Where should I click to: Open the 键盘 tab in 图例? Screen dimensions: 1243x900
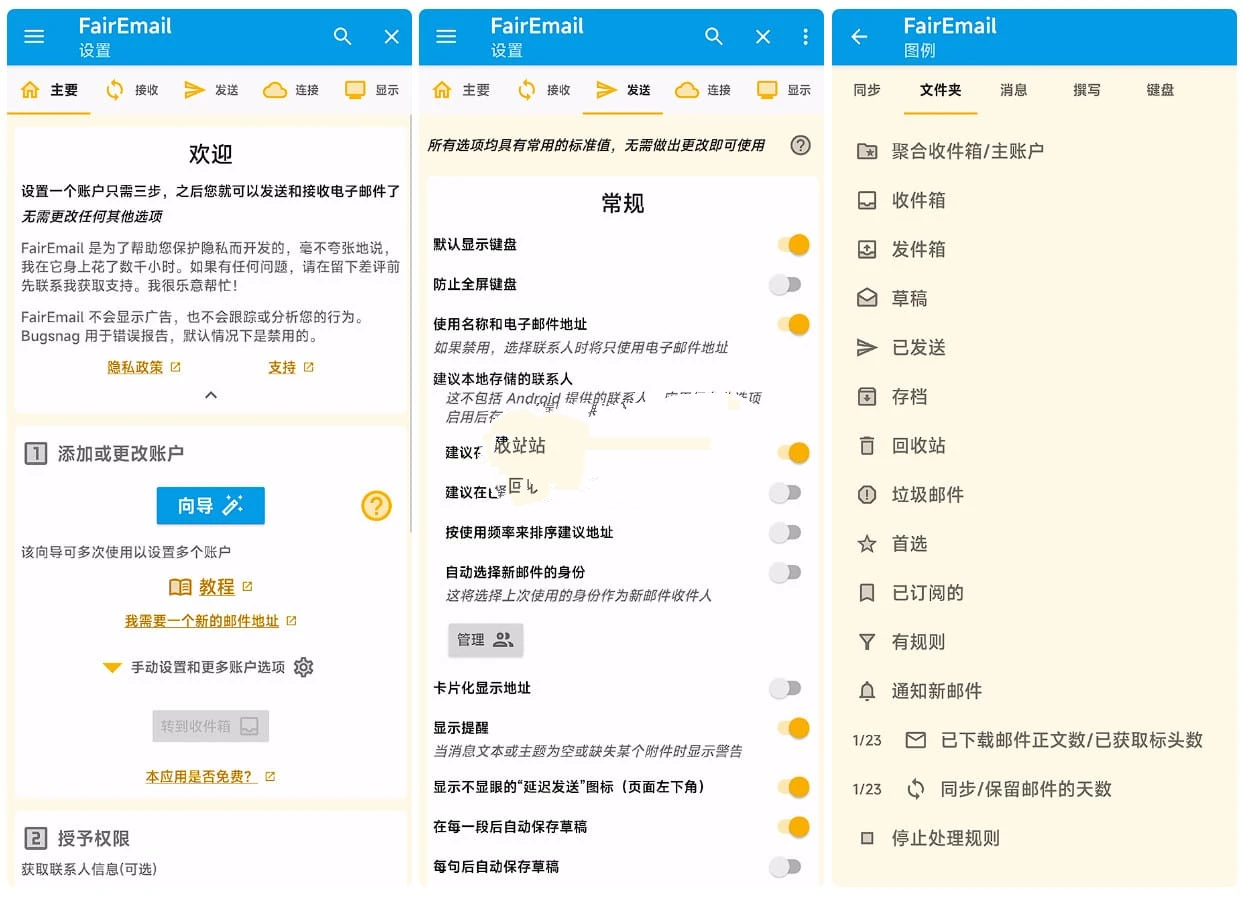1160,90
